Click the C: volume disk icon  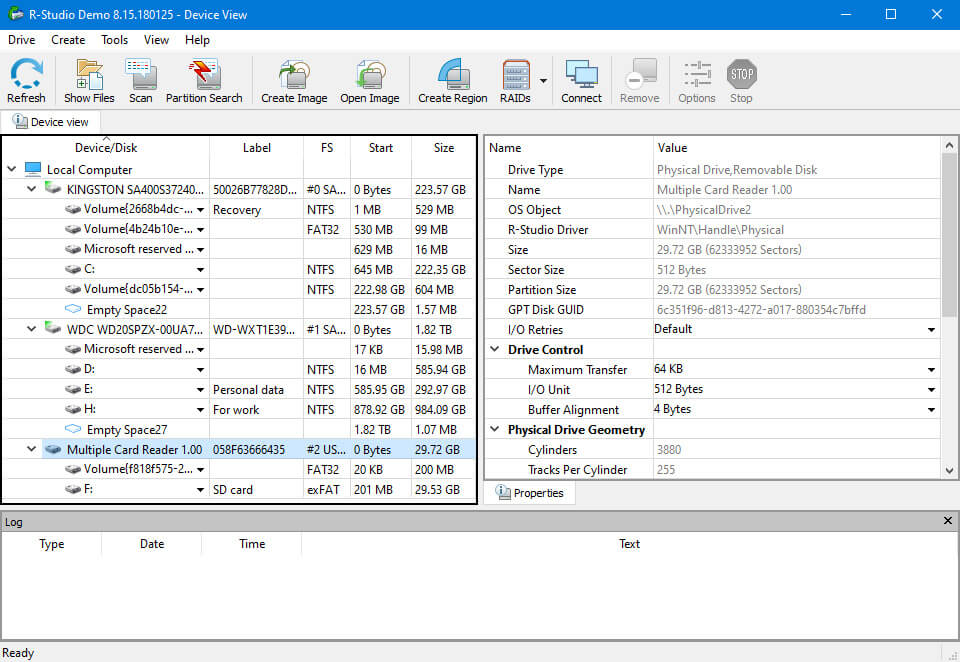[73, 269]
